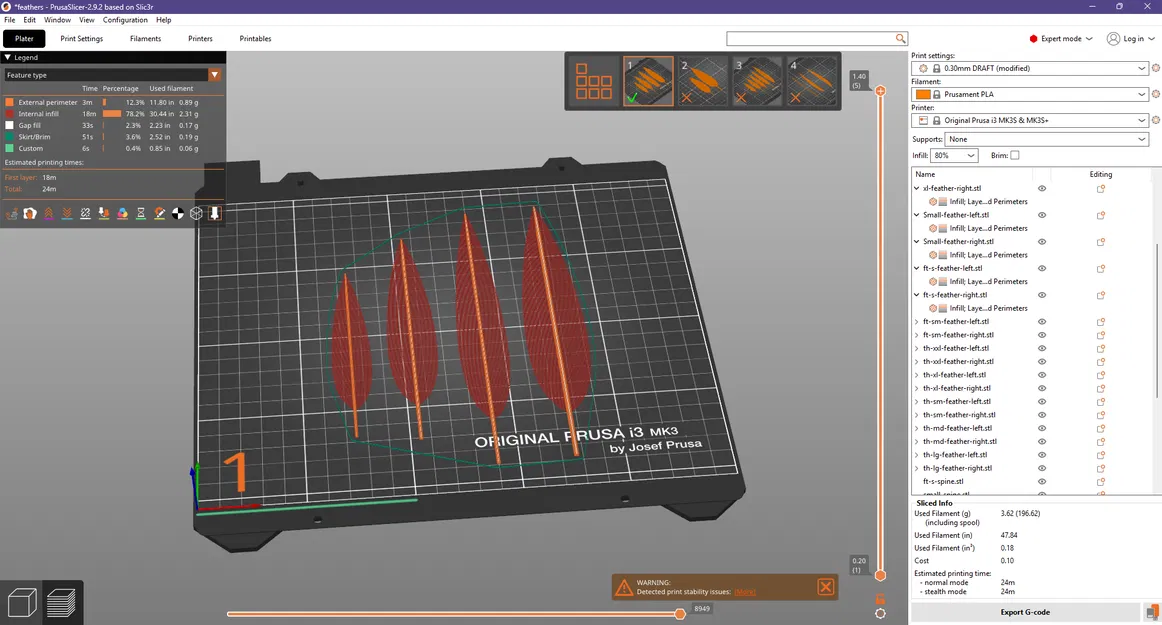This screenshot has height=625, width=1162.
Task: Open the bed arrangement grid overview icon
Action: coord(594,81)
